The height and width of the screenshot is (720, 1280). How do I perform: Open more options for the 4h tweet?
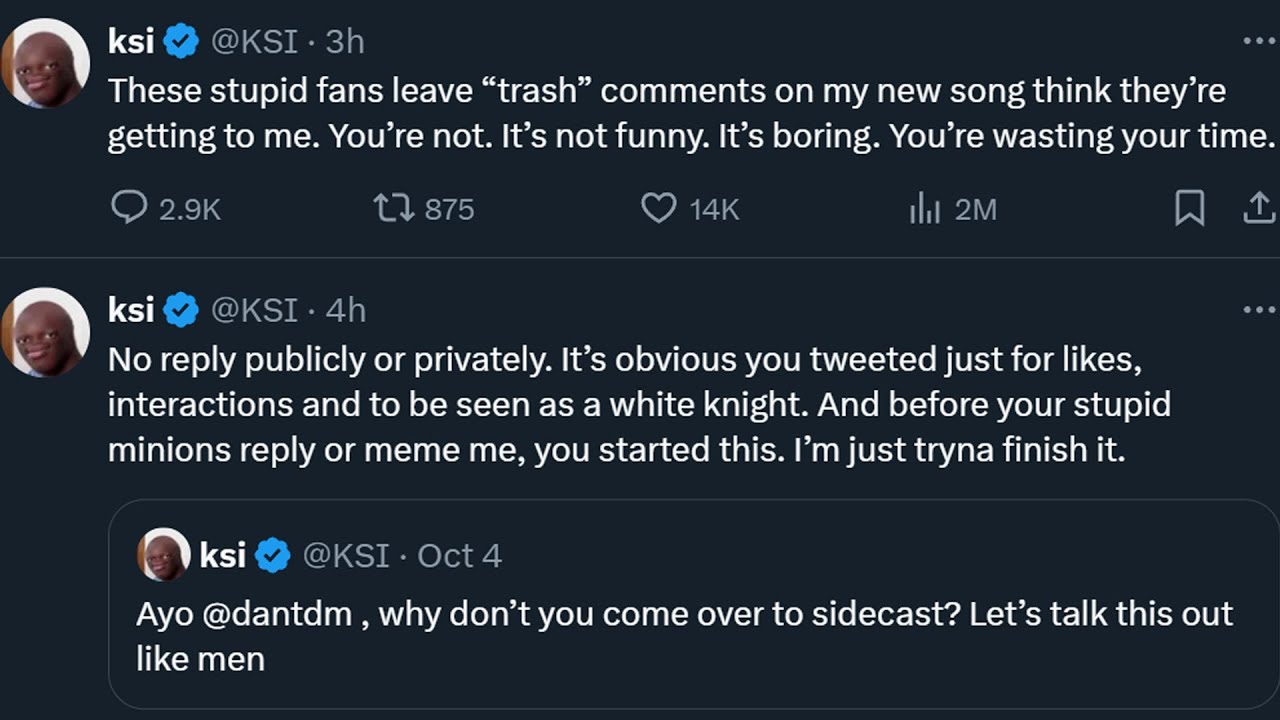[x=1258, y=310]
